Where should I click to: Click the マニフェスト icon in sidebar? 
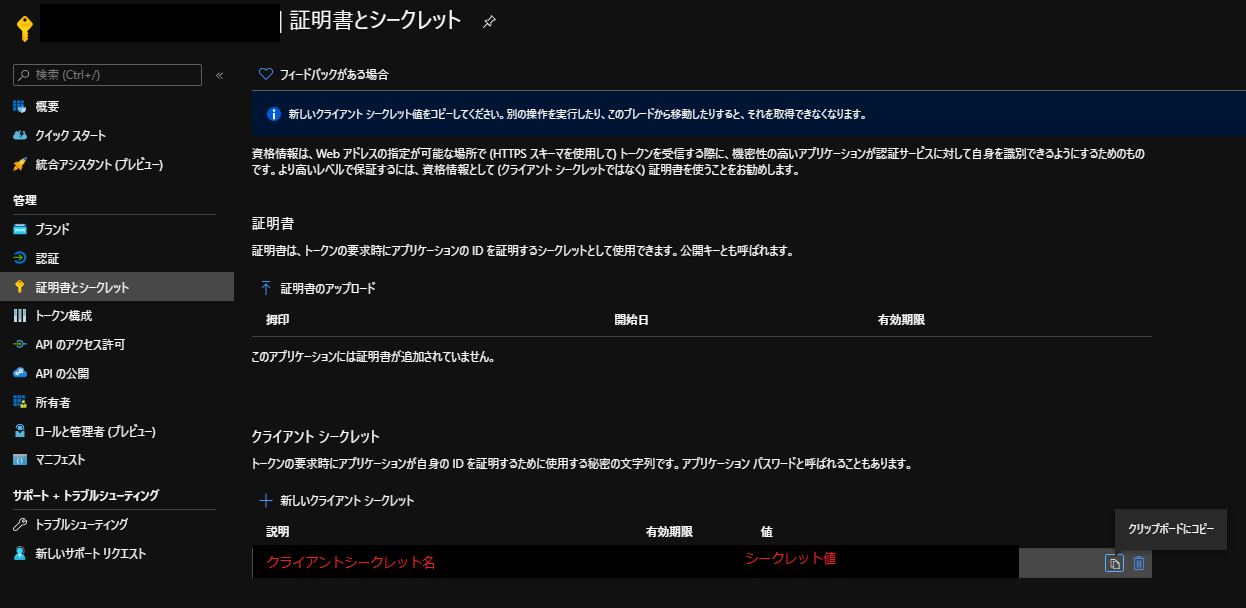(x=20, y=461)
